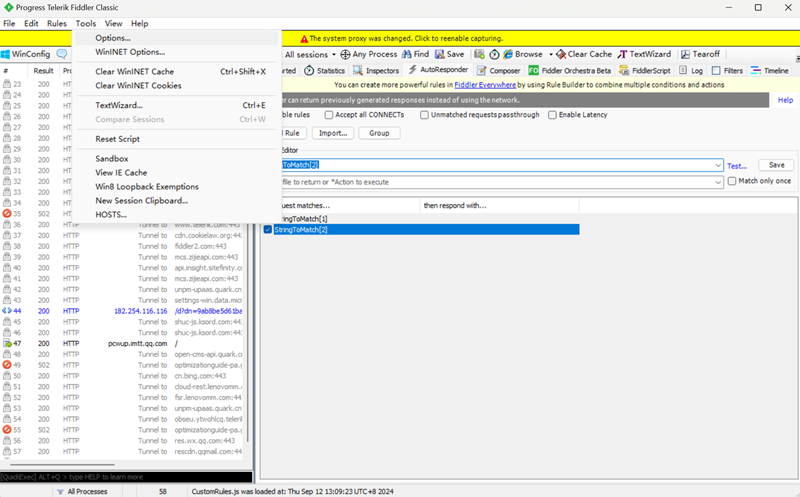The height and width of the screenshot is (497, 800).
Task: Click the camera screenshot icon next to Save
Action: click(x=479, y=54)
